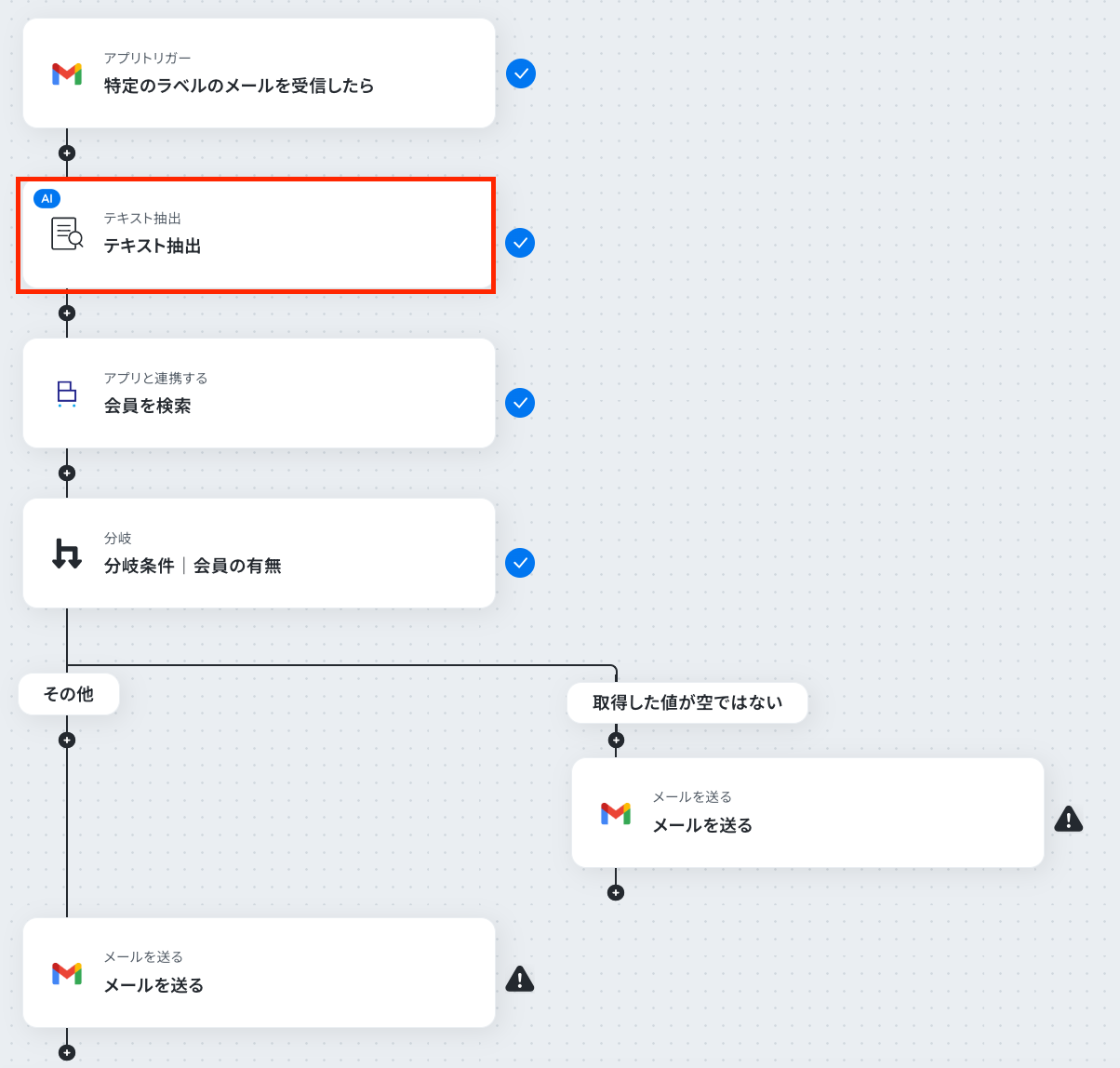The width and height of the screenshot is (1120, 1068).
Task: Click the branch arrows icon on 分岐 step
Action: [x=67, y=554]
